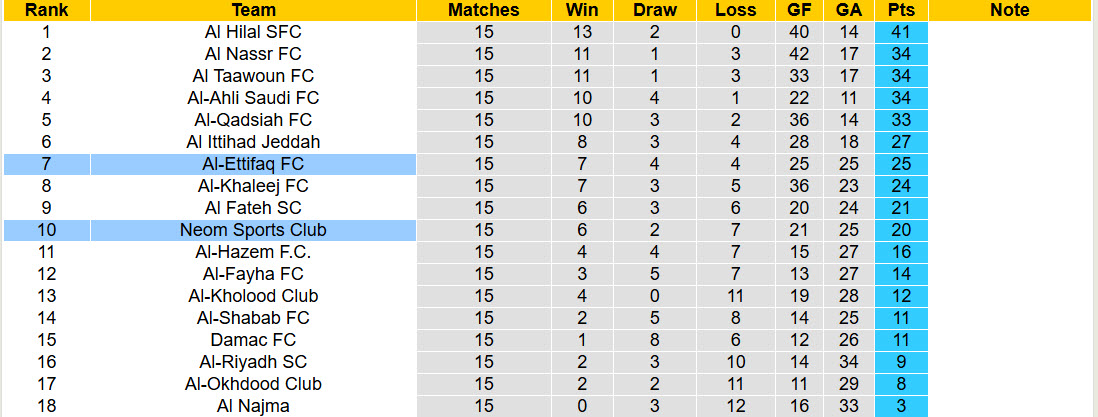Sort table by Matches header
This screenshot has height=417, width=1098.
(x=484, y=10)
